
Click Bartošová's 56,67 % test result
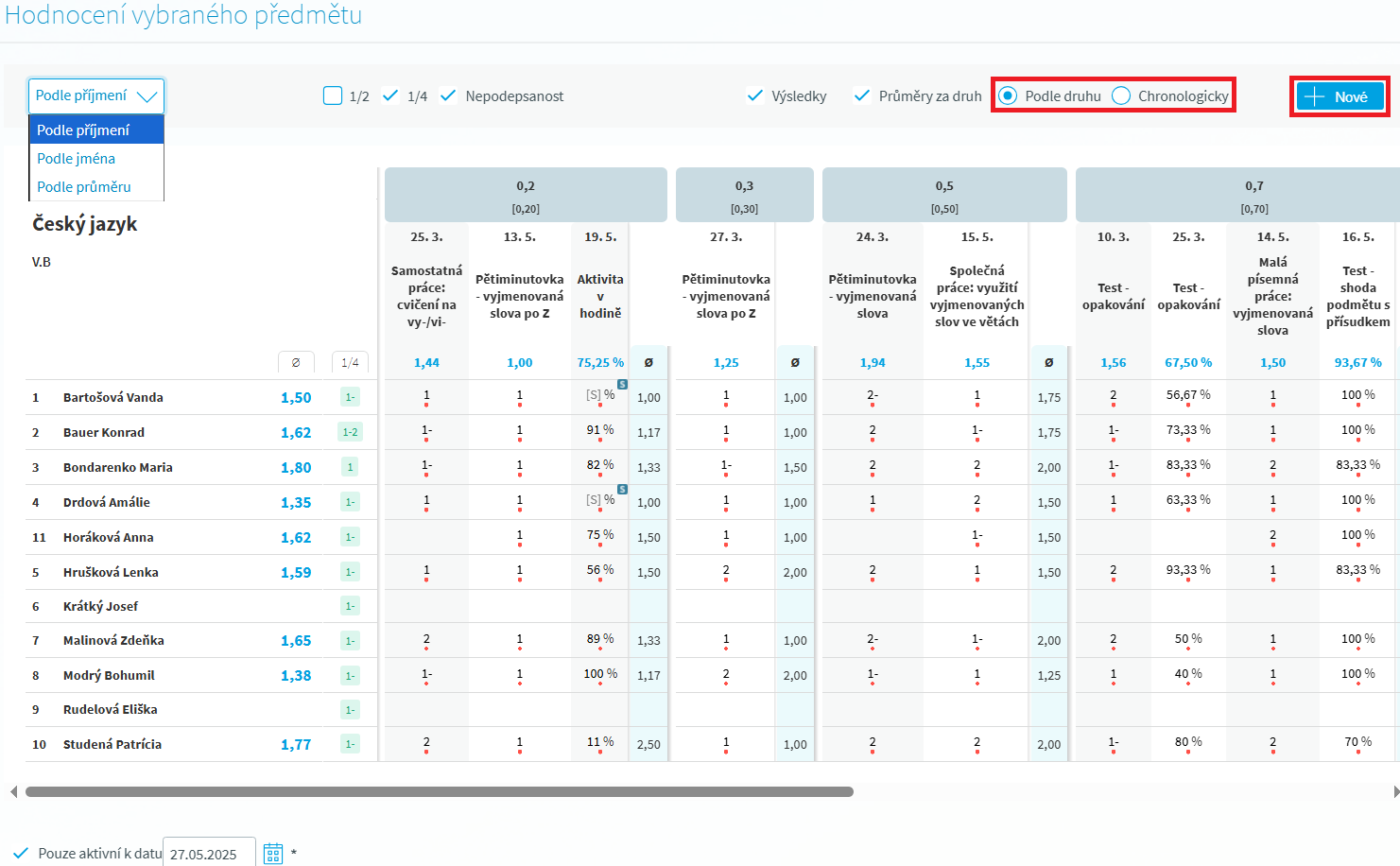tap(1188, 395)
